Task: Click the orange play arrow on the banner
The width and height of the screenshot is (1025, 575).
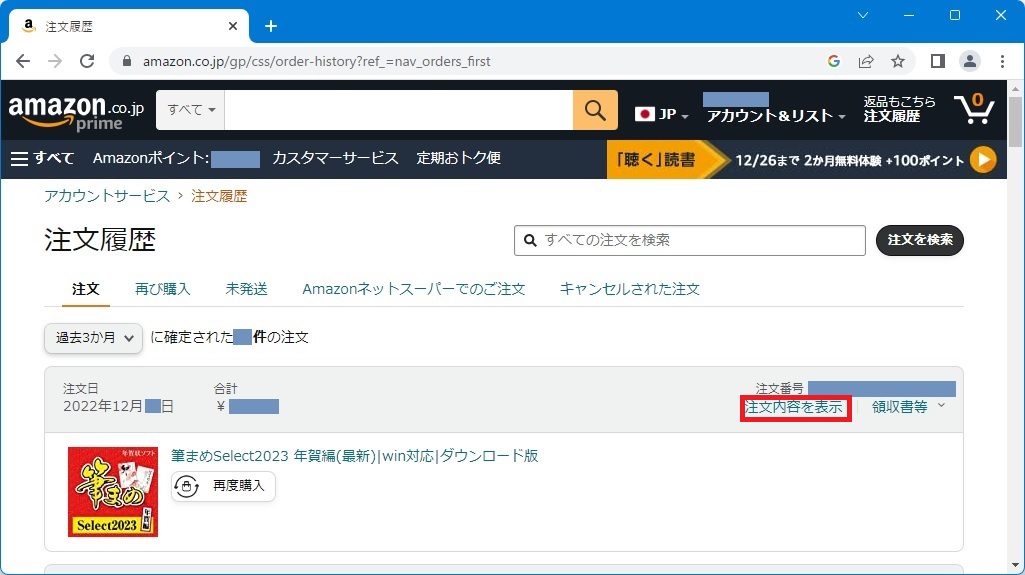Action: [x=983, y=159]
